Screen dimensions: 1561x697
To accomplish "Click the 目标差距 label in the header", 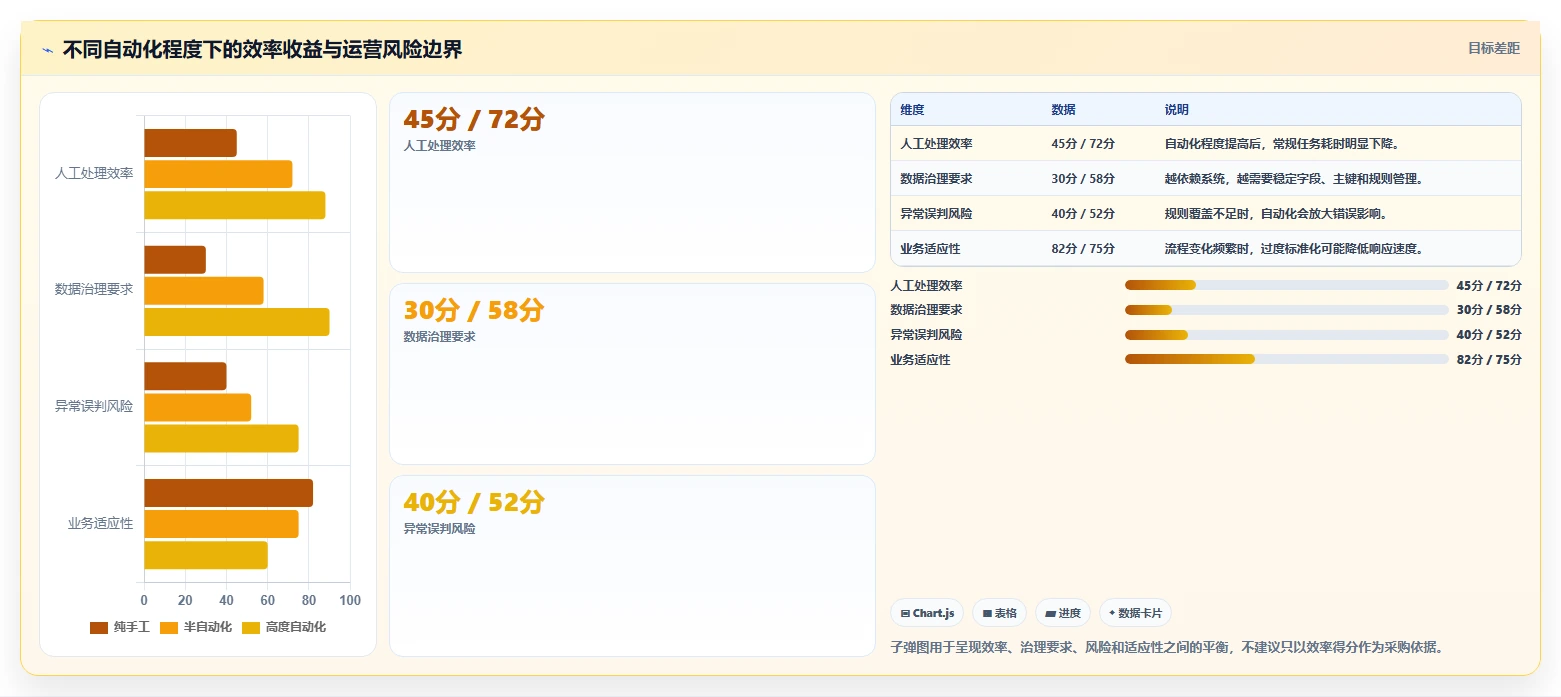I will pos(1493,48).
